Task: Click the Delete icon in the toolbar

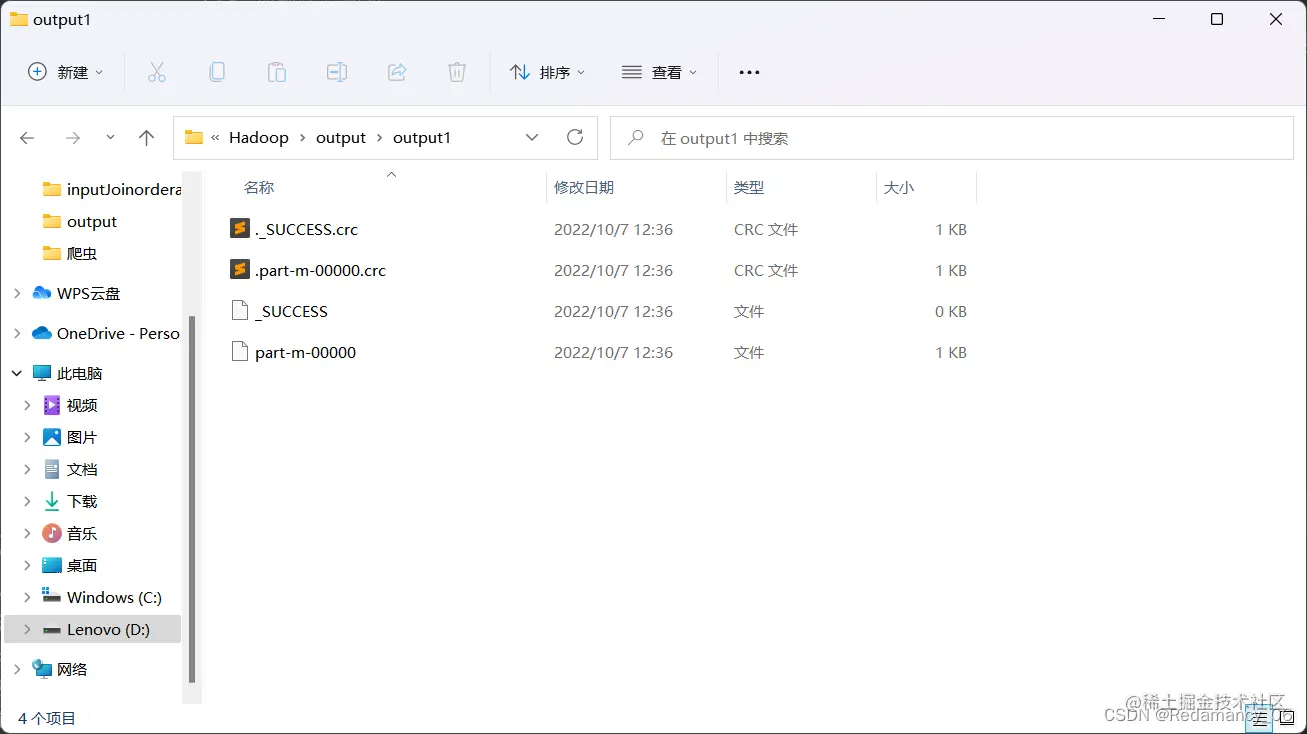Action: 457,71
